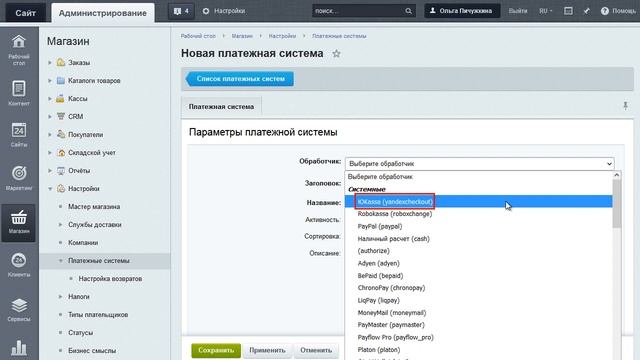Click the Сохранить button
640x360 pixels.
[216, 350]
